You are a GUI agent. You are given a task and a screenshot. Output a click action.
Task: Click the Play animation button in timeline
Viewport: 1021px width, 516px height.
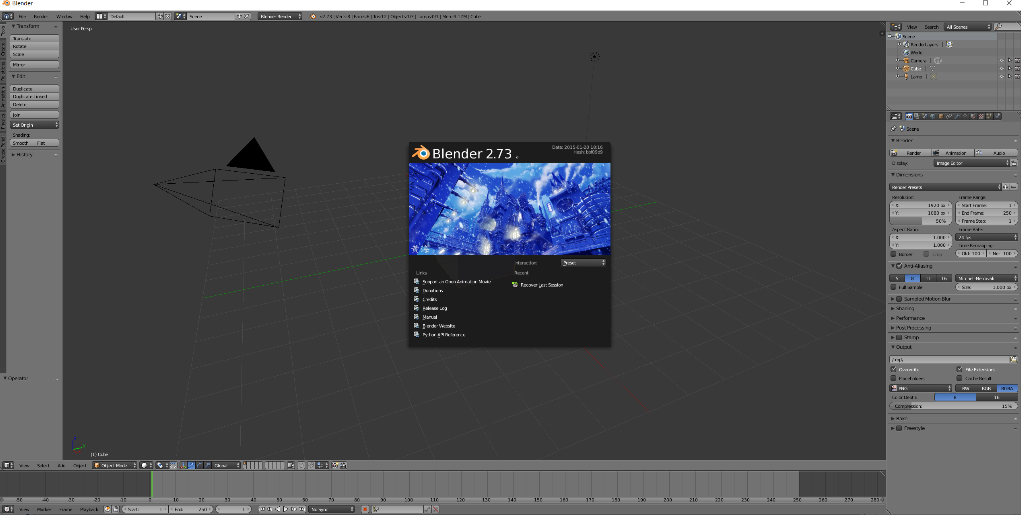pos(286,509)
